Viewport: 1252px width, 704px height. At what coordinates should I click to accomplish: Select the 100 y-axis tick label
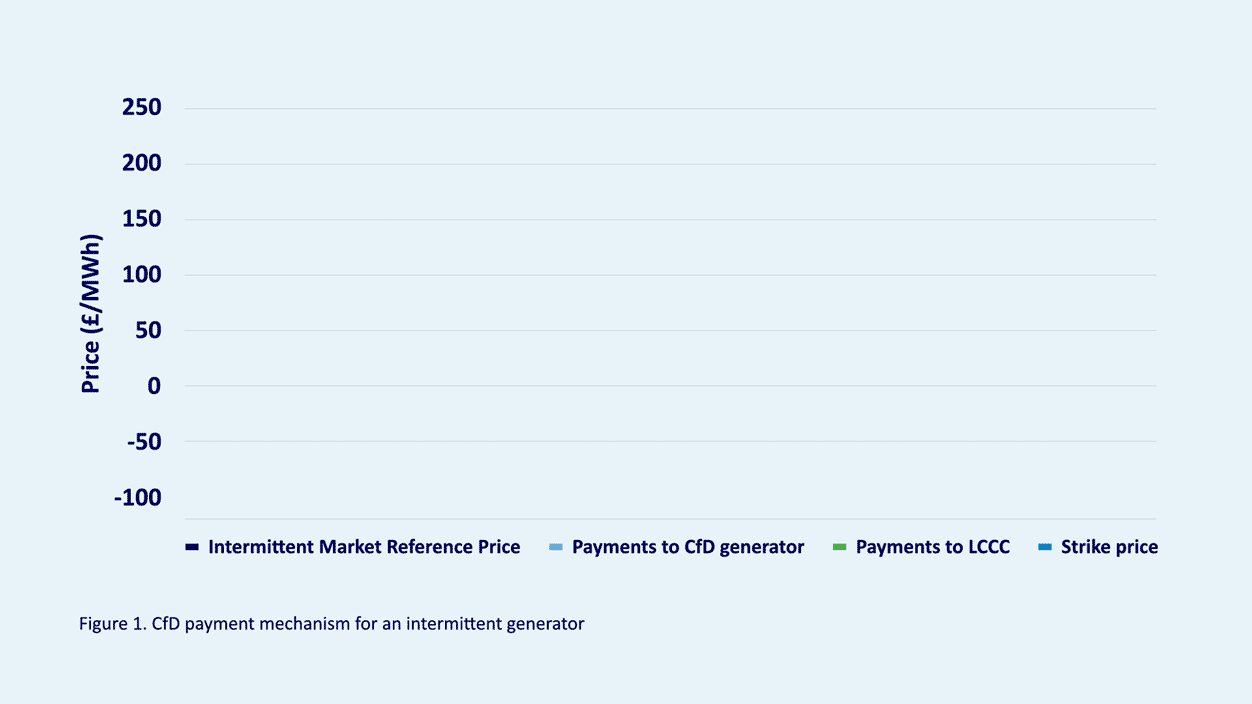coord(142,275)
